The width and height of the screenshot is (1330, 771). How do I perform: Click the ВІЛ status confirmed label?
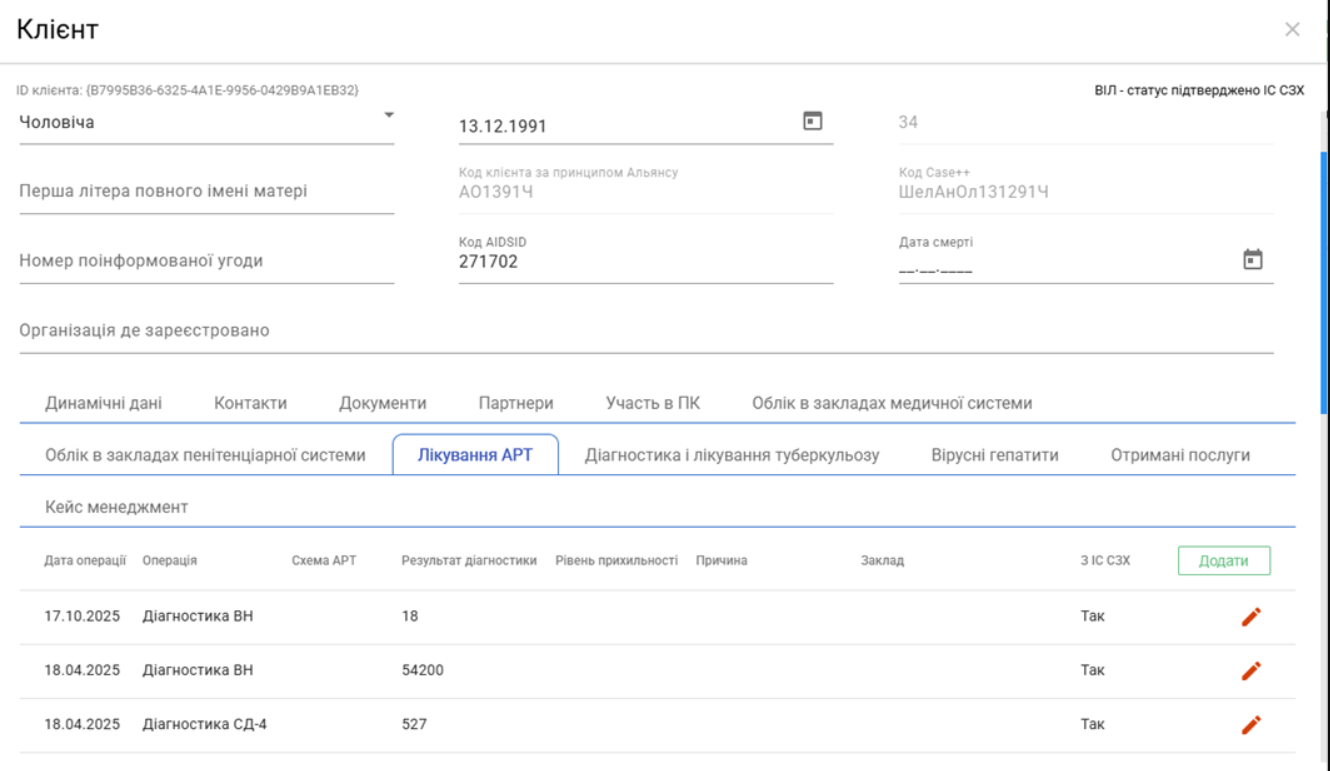[1199, 91]
